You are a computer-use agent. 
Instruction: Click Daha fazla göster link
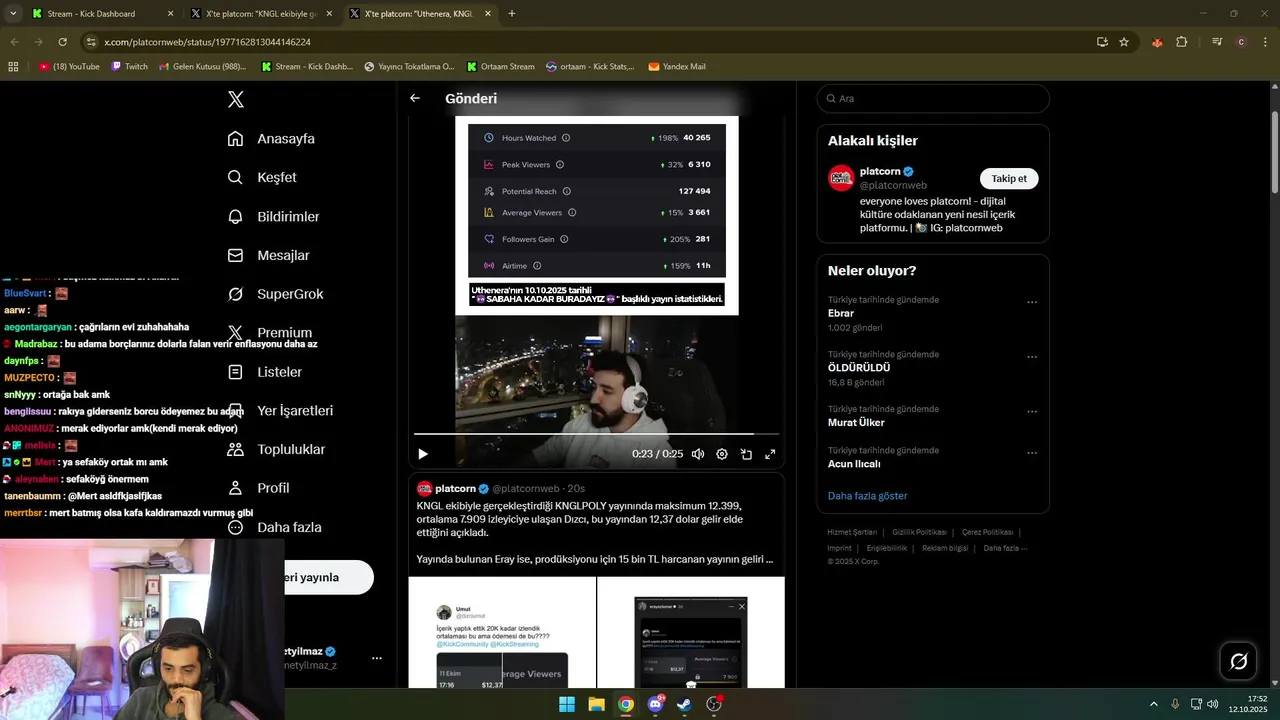(868, 496)
